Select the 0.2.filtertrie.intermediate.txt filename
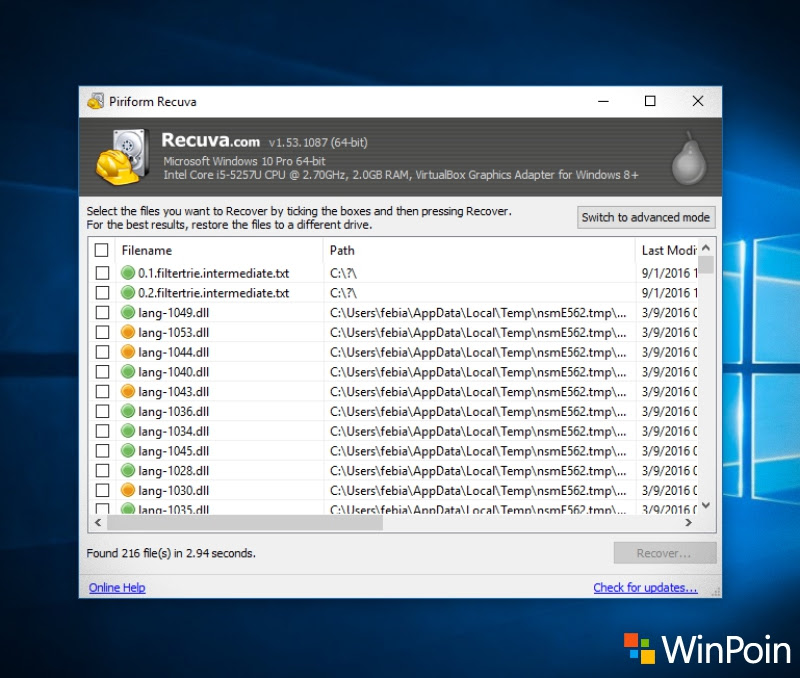 click(213, 293)
